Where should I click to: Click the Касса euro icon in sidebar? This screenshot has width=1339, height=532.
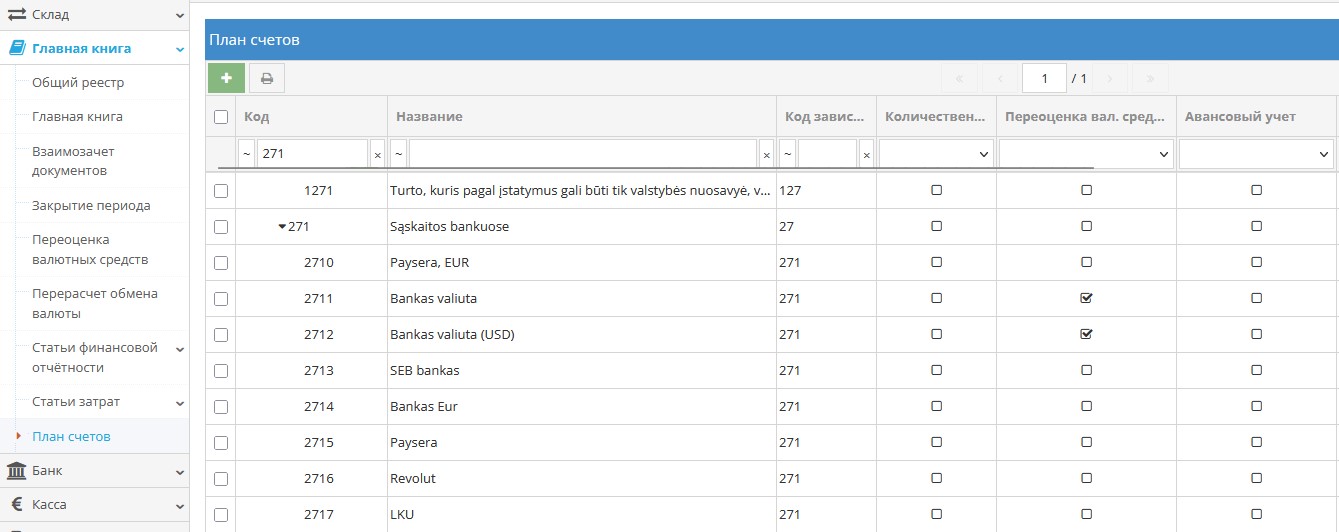(x=17, y=505)
